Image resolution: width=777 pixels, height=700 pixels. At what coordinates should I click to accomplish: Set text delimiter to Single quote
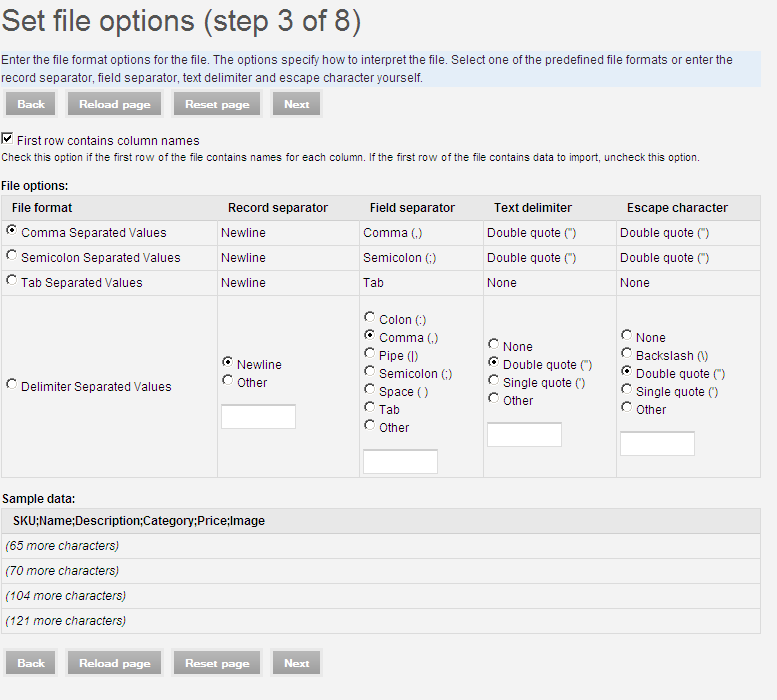494,381
